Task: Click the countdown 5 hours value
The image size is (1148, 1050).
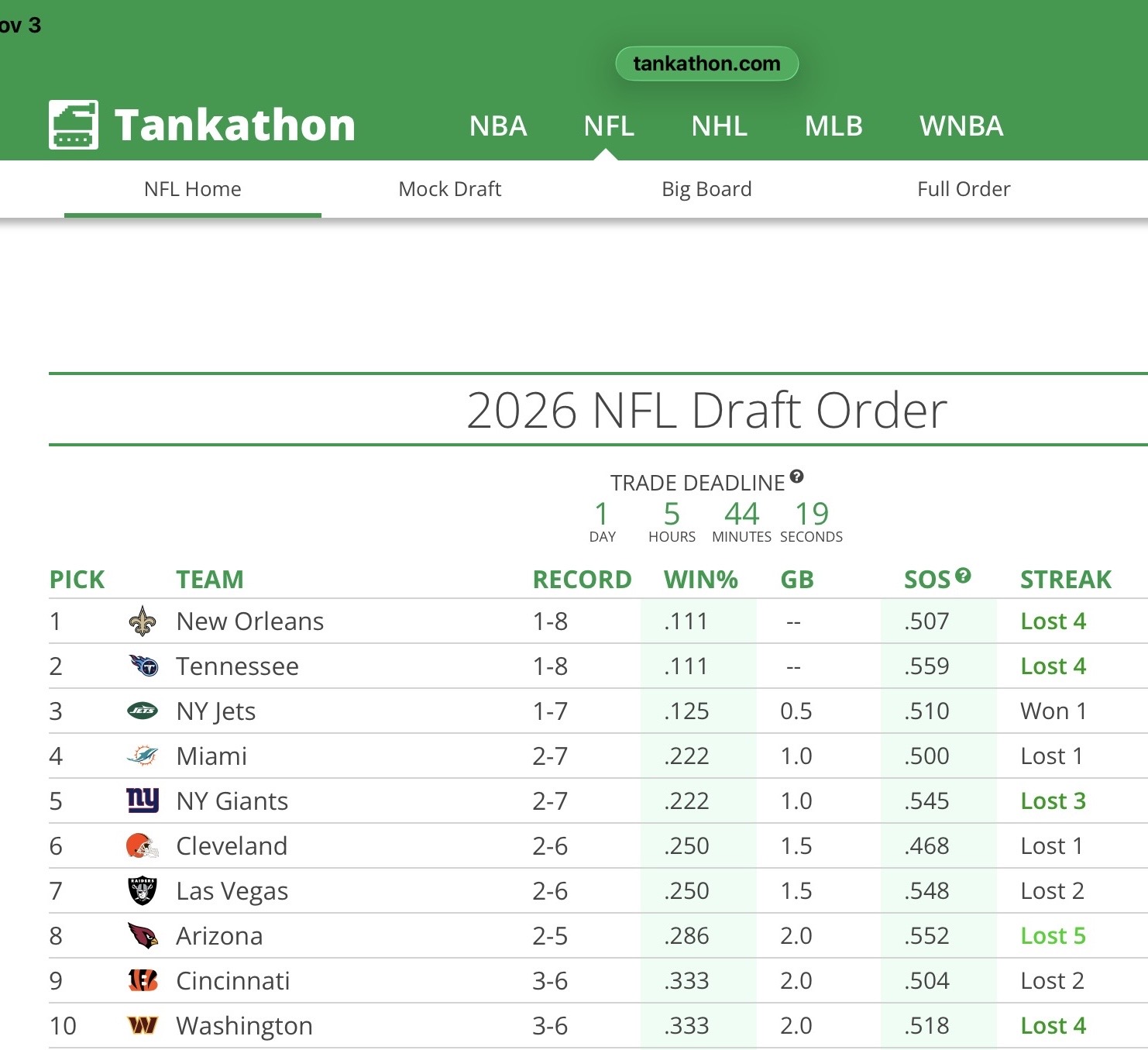Action: click(x=672, y=514)
